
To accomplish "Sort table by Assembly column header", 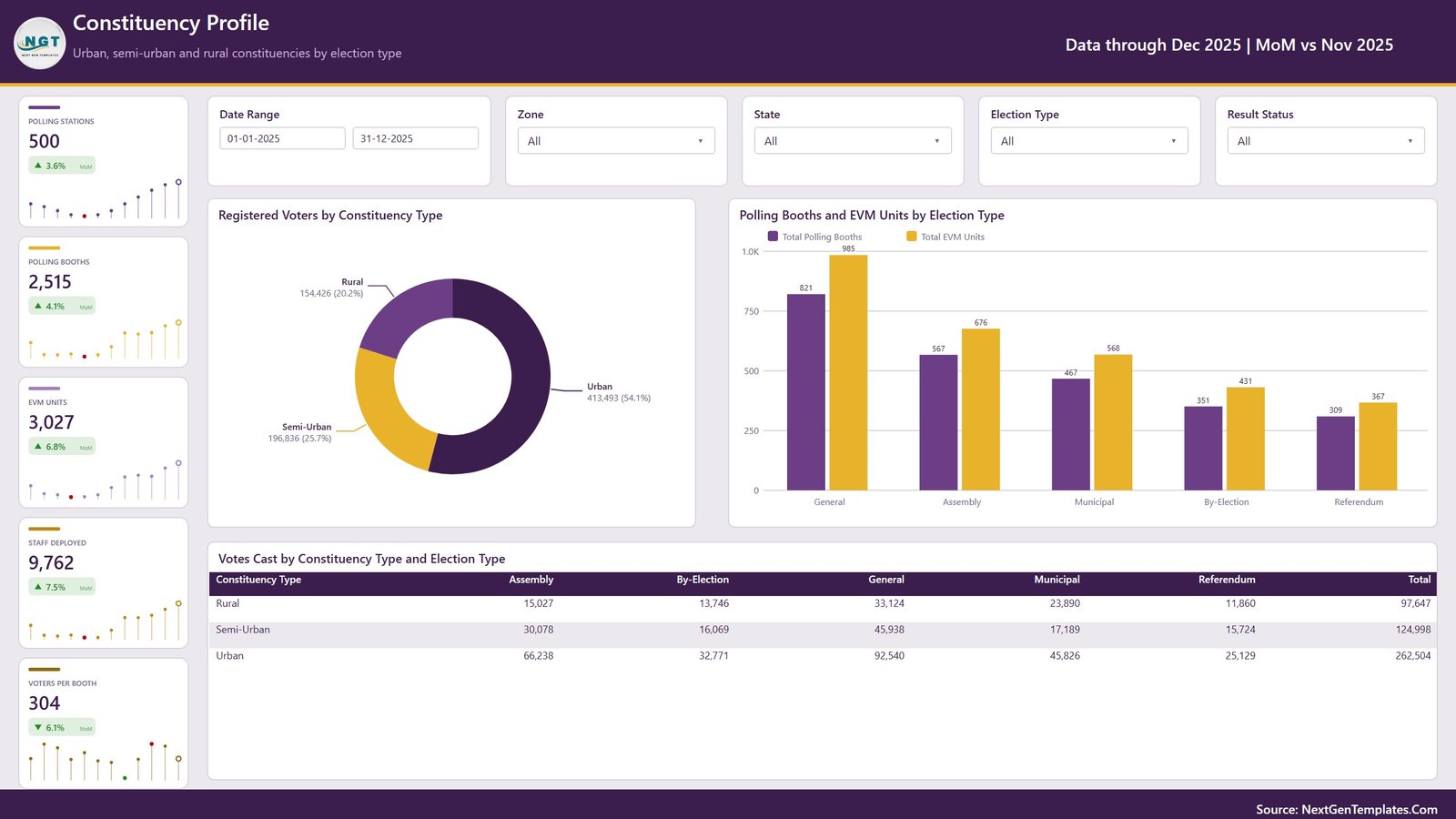I will (531, 580).
